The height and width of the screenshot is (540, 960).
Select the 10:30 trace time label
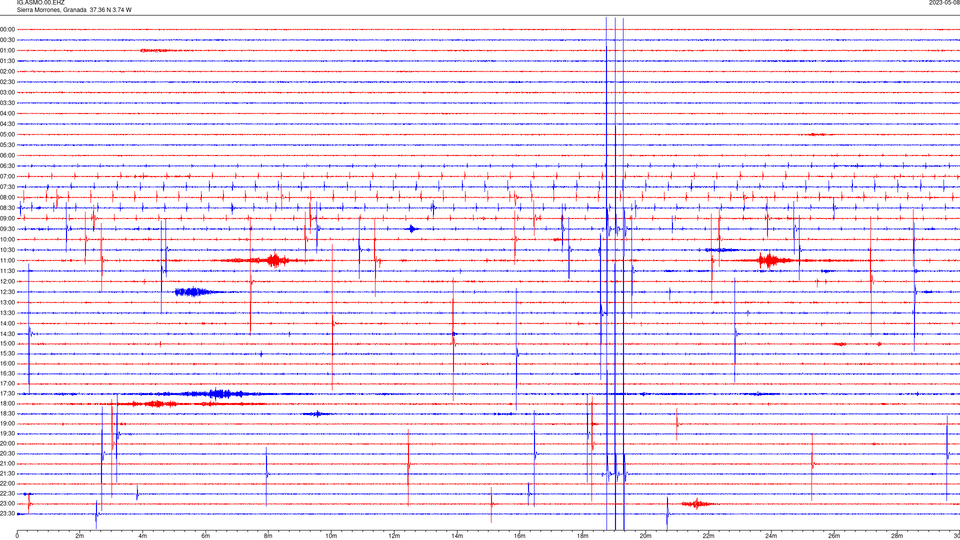(7, 250)
